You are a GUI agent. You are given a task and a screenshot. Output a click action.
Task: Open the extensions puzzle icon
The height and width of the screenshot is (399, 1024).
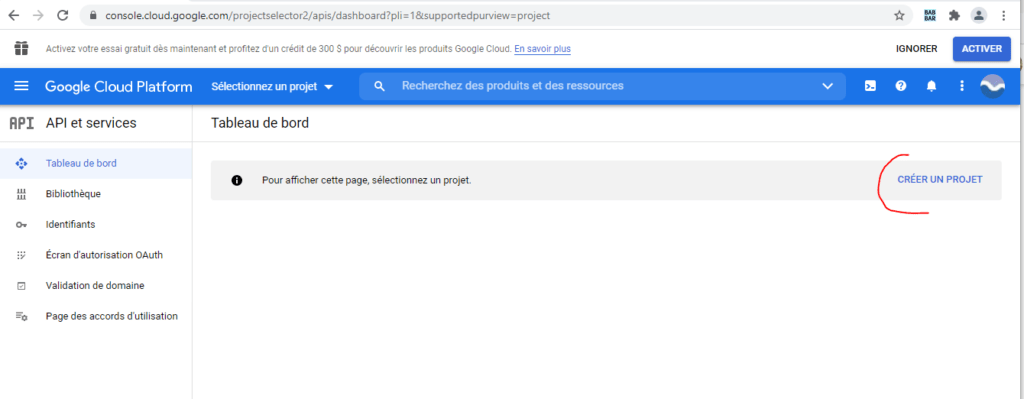click(x=954, y=16)
